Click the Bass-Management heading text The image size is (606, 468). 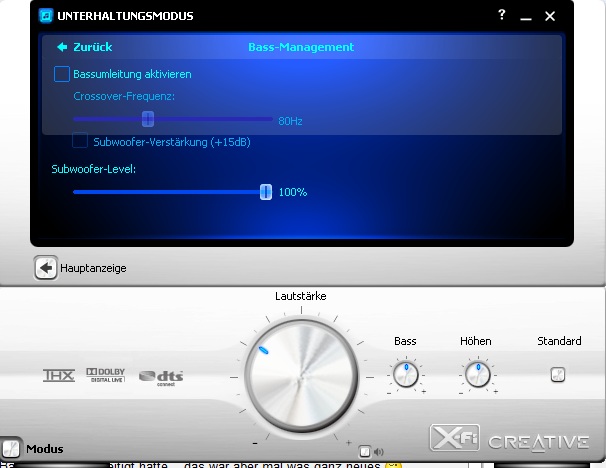tap(301, 47)
